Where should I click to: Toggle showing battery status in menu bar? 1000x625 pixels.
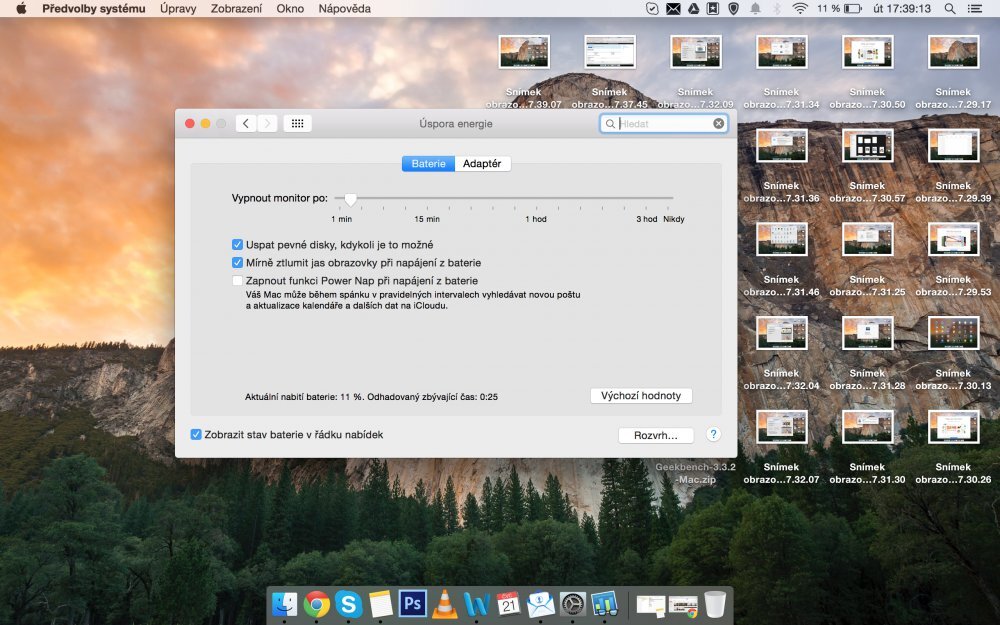click(196, 435)
